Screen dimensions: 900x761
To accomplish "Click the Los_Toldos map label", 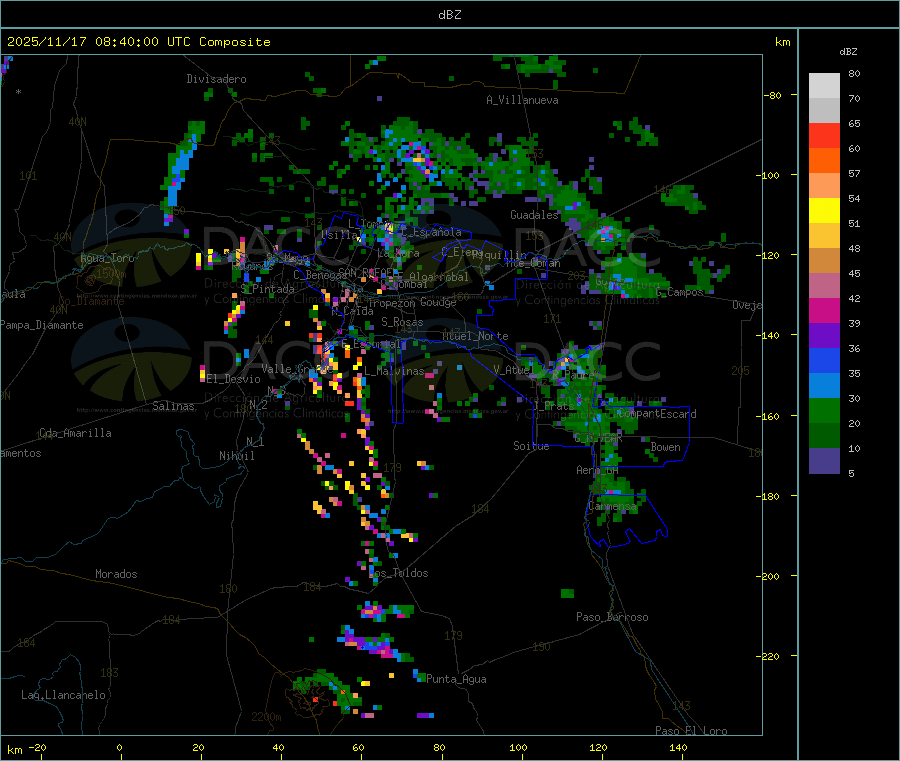I will 398,573.
